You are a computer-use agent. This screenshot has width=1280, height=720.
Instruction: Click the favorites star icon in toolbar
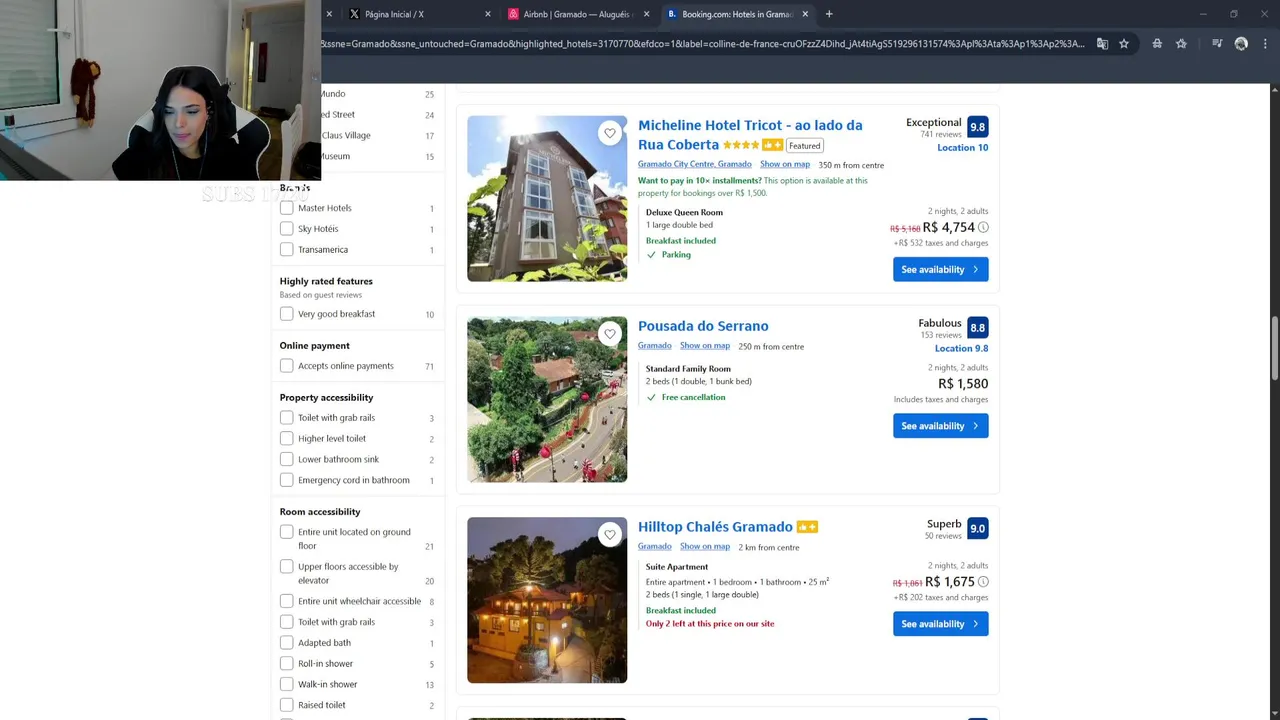click(1181, 44)
